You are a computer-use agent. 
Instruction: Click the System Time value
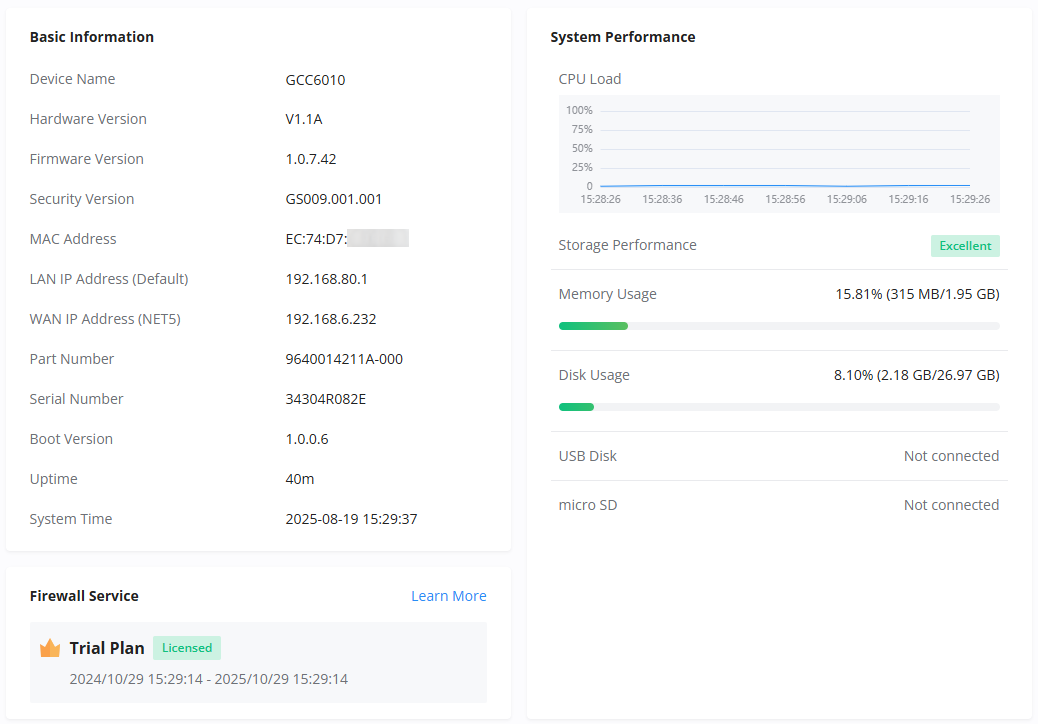(351, 520)
